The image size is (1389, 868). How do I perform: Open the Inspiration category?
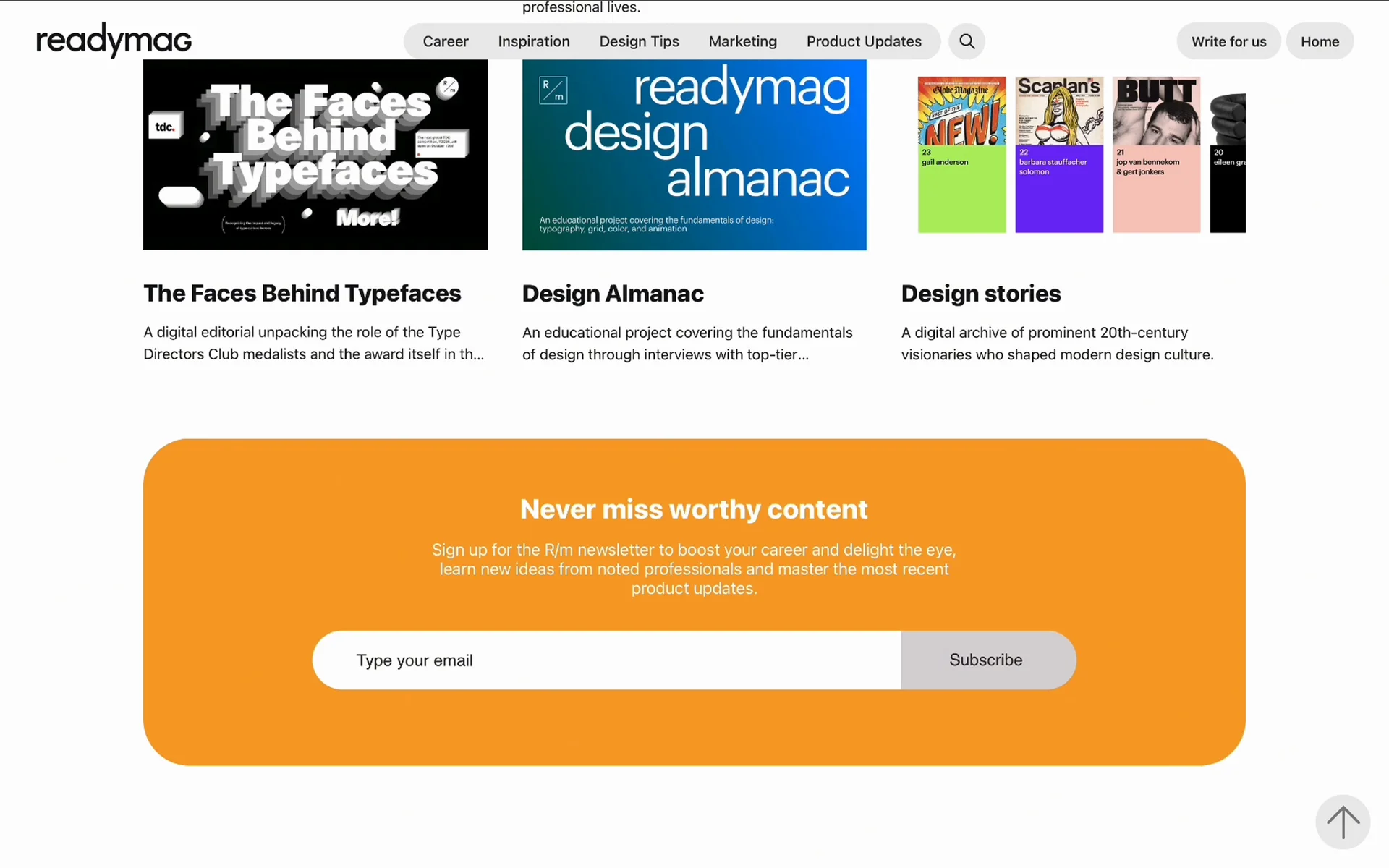[x=534, y=41]
